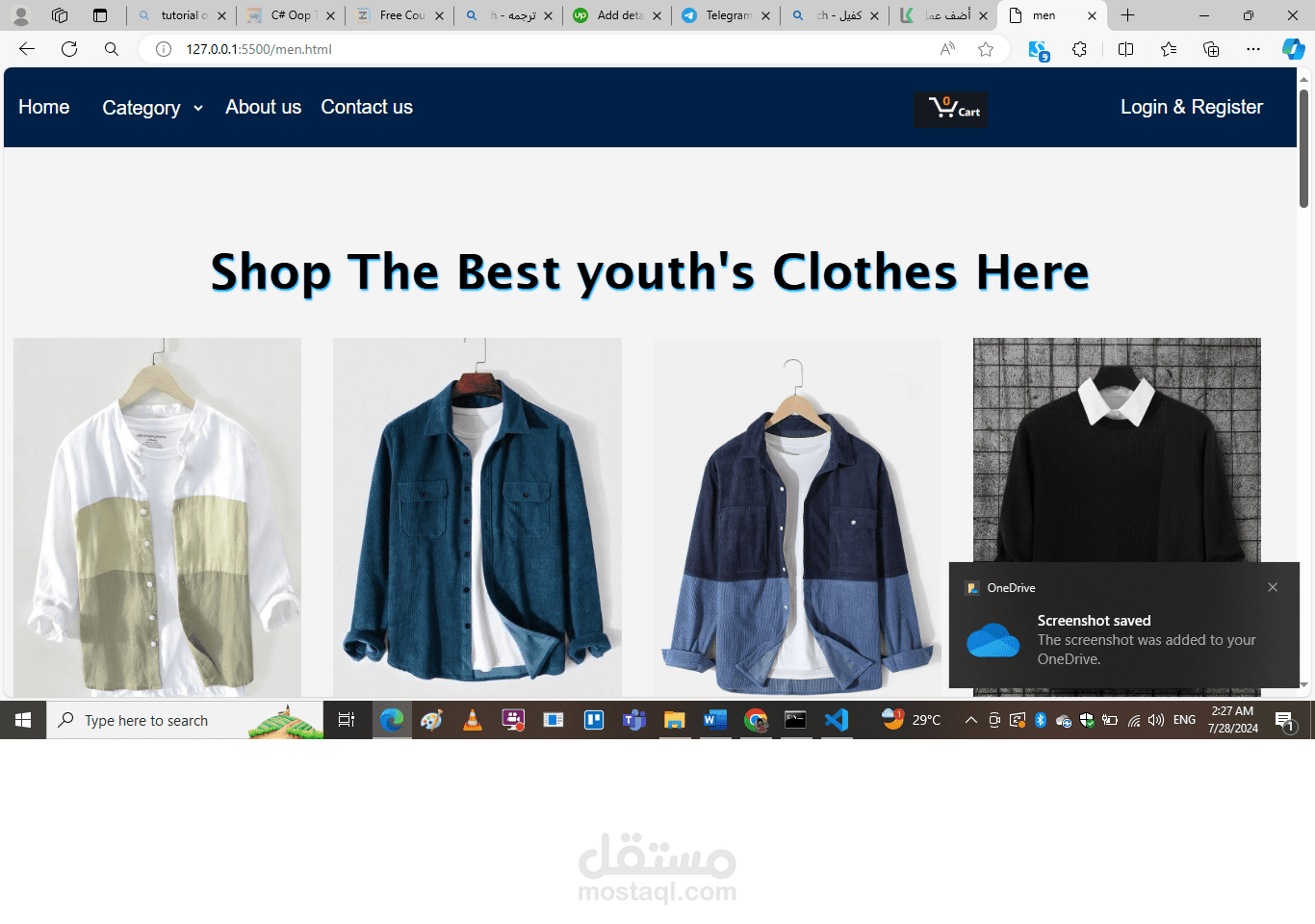Open Microsoft Teams from taskbar
The height and width of the screenshot is (924, 1315).
coord(634,720)
